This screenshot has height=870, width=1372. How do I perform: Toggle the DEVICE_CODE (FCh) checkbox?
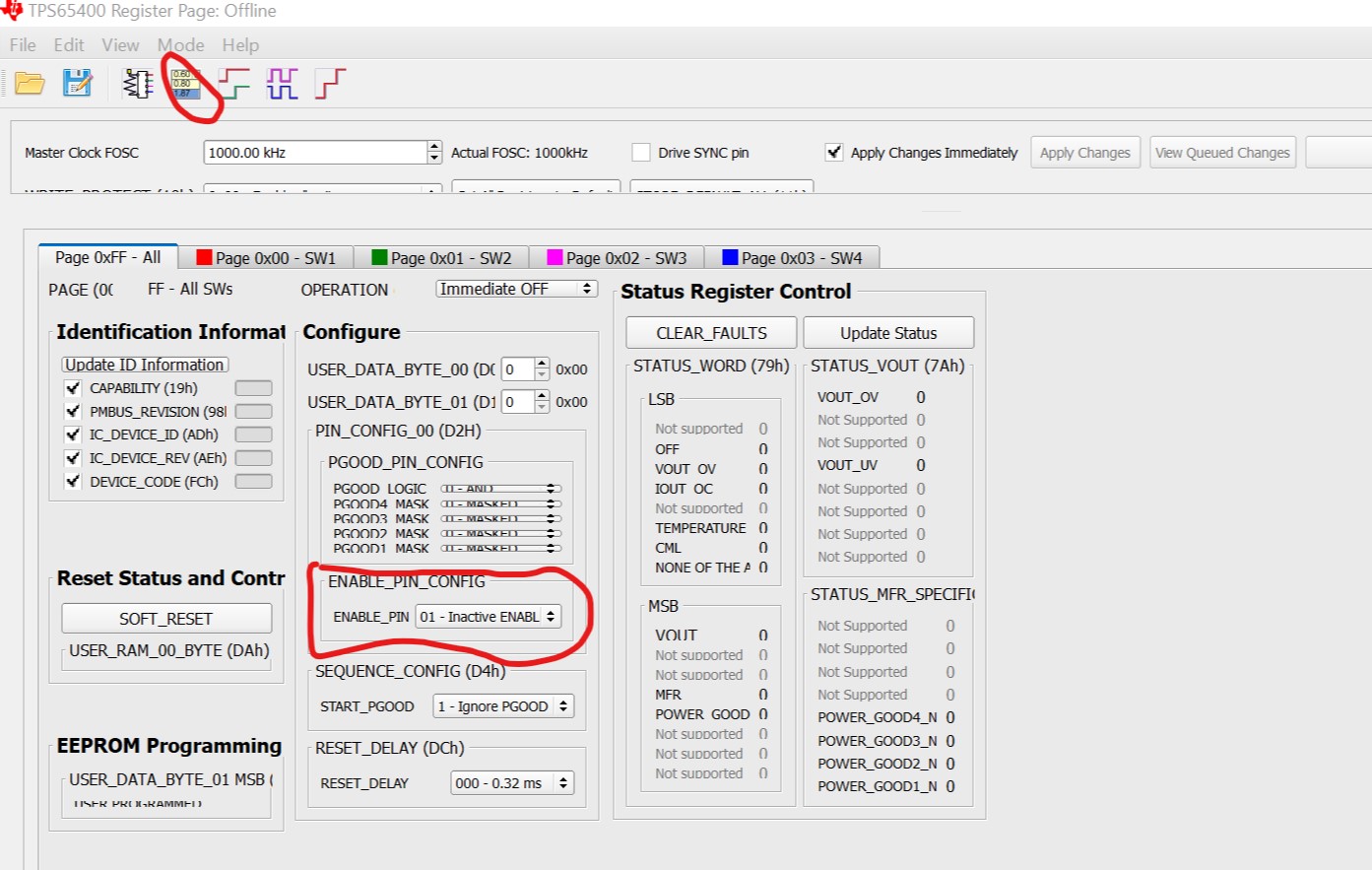tap(73, 482)
